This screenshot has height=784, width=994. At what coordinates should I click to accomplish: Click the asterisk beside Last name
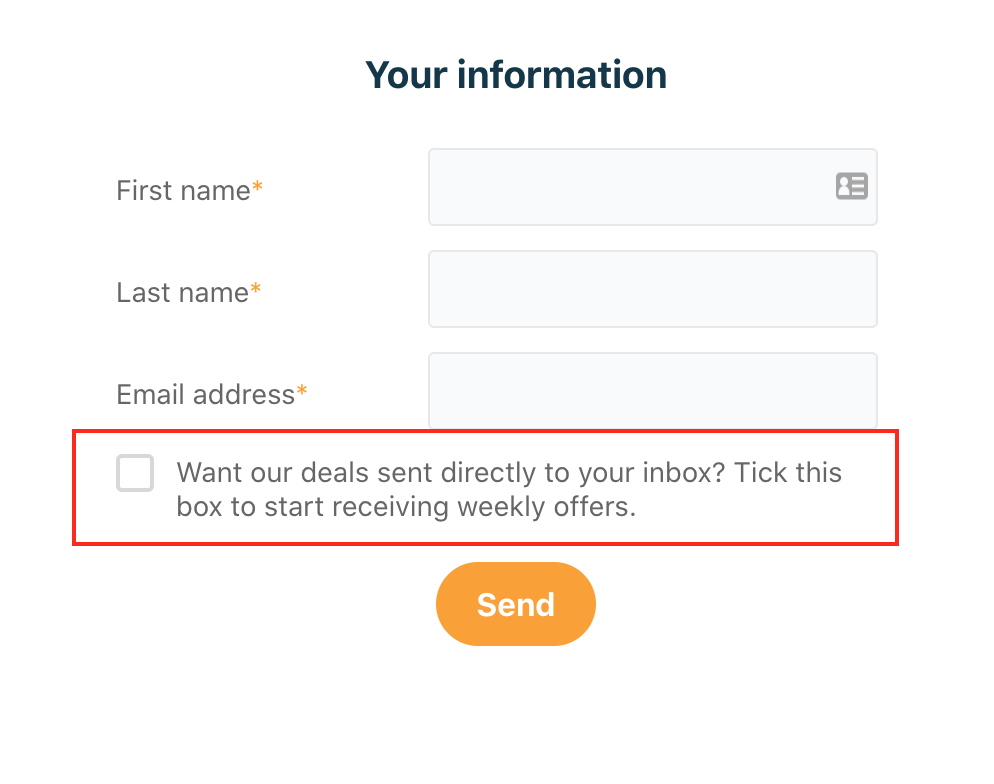point(255,288)
